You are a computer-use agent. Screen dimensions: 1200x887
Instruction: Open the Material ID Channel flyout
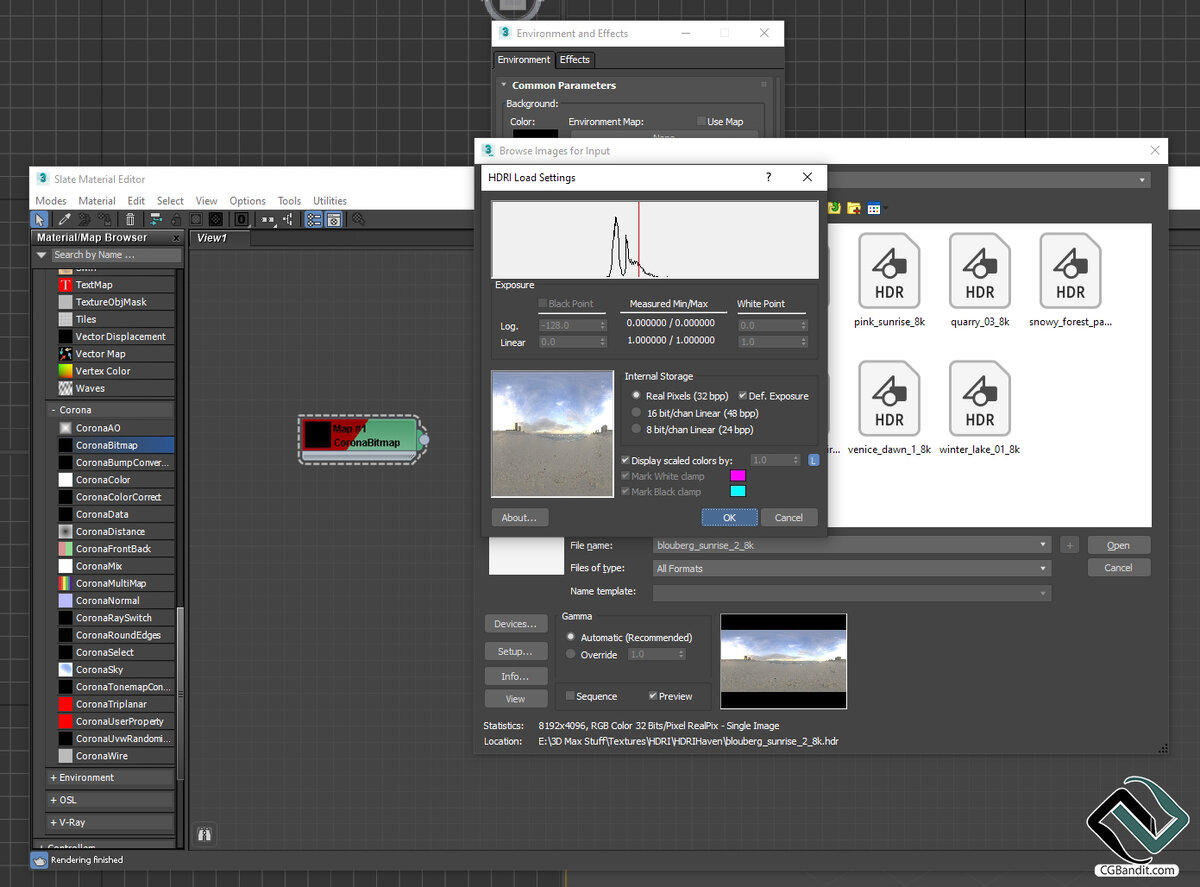click(x=241, y=219)
